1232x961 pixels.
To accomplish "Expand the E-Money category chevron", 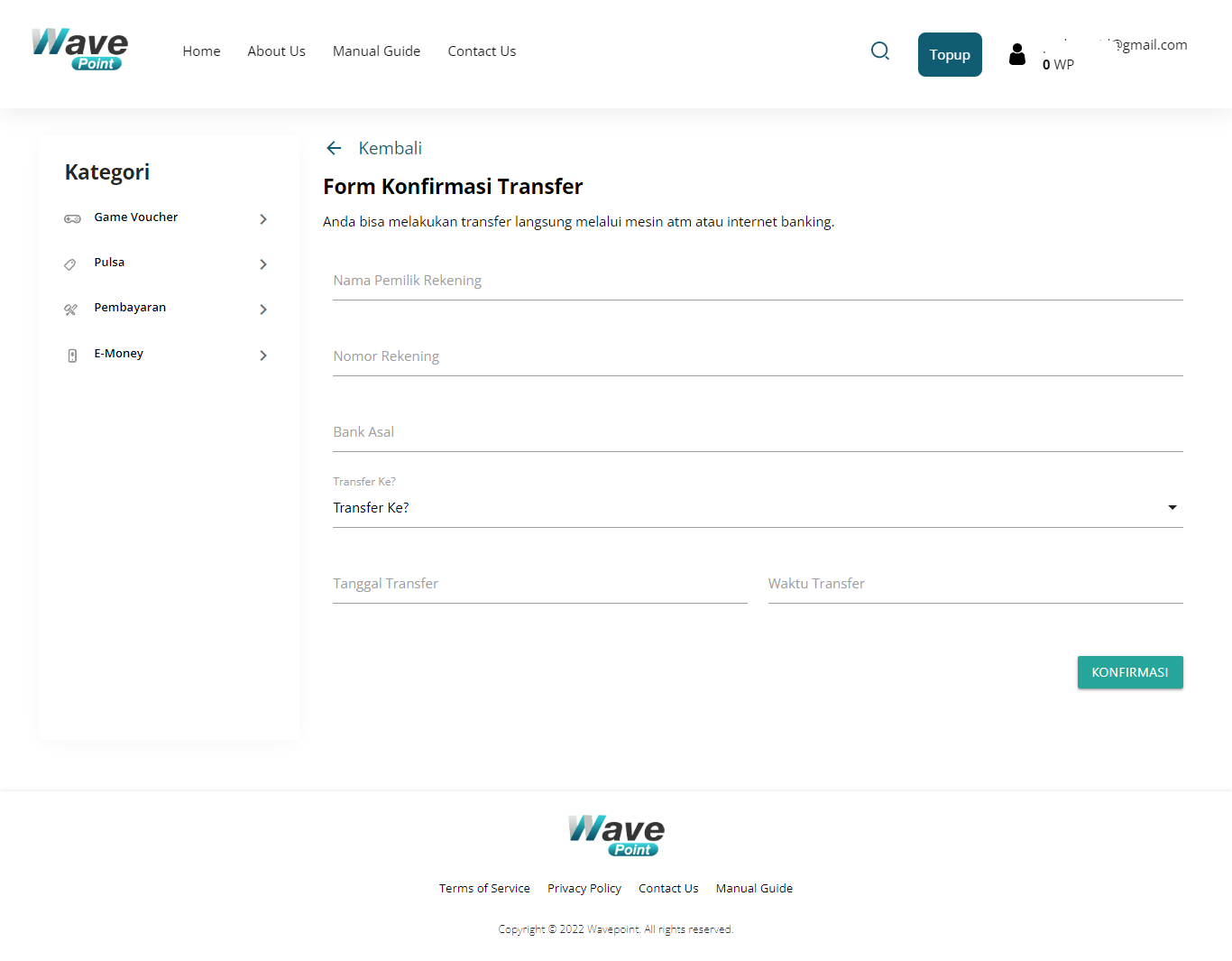I will click(x=262, y=355).
